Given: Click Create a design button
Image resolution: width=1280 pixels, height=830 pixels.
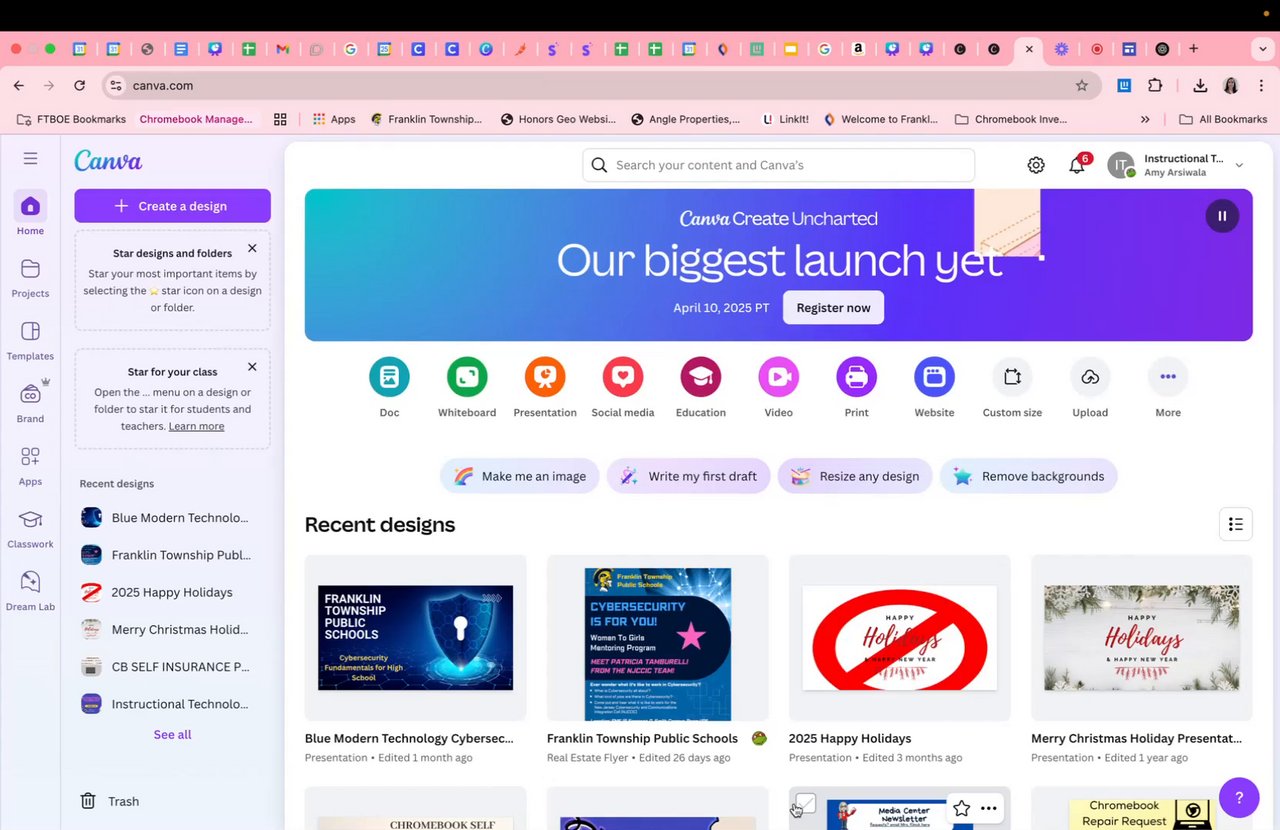Looking at the screenshot, I should pos(172,206).
